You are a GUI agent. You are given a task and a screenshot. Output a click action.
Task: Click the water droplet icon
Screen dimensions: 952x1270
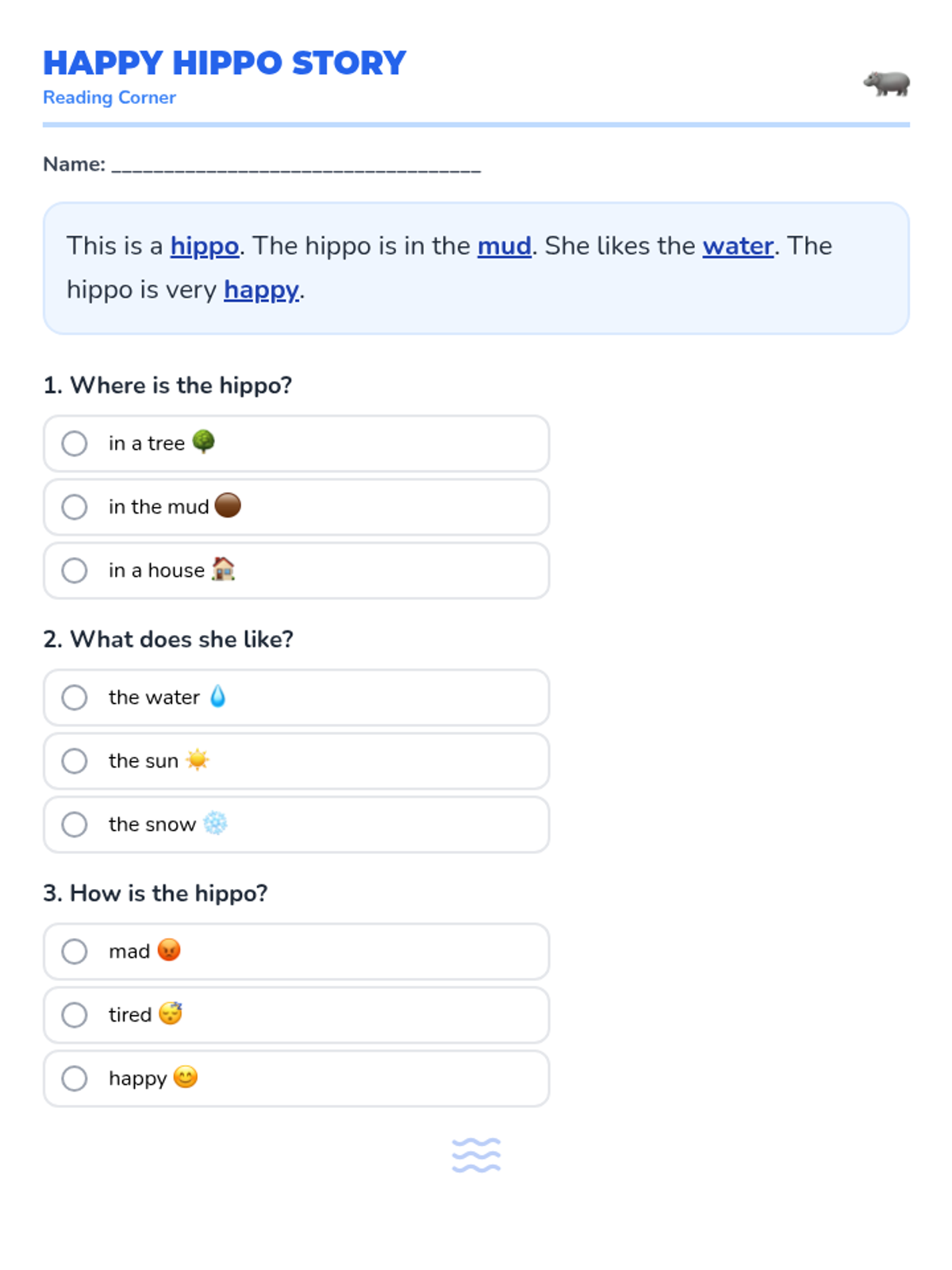point(217,696)
